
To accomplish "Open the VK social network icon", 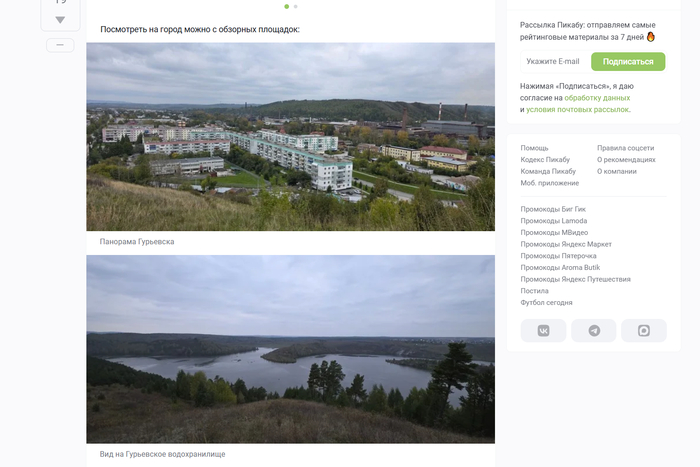I will pos(543,331).
